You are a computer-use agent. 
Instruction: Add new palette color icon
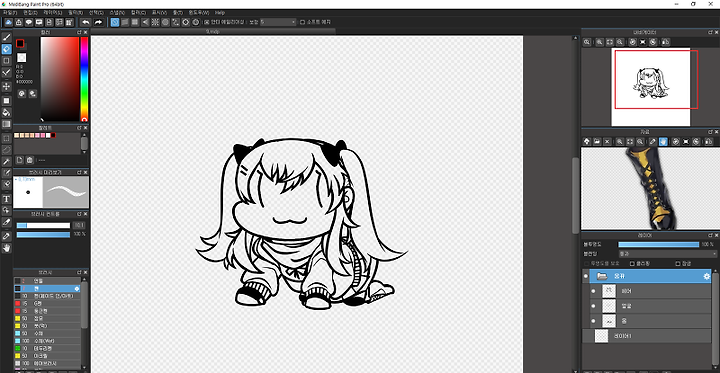click(x=20, y=160)
